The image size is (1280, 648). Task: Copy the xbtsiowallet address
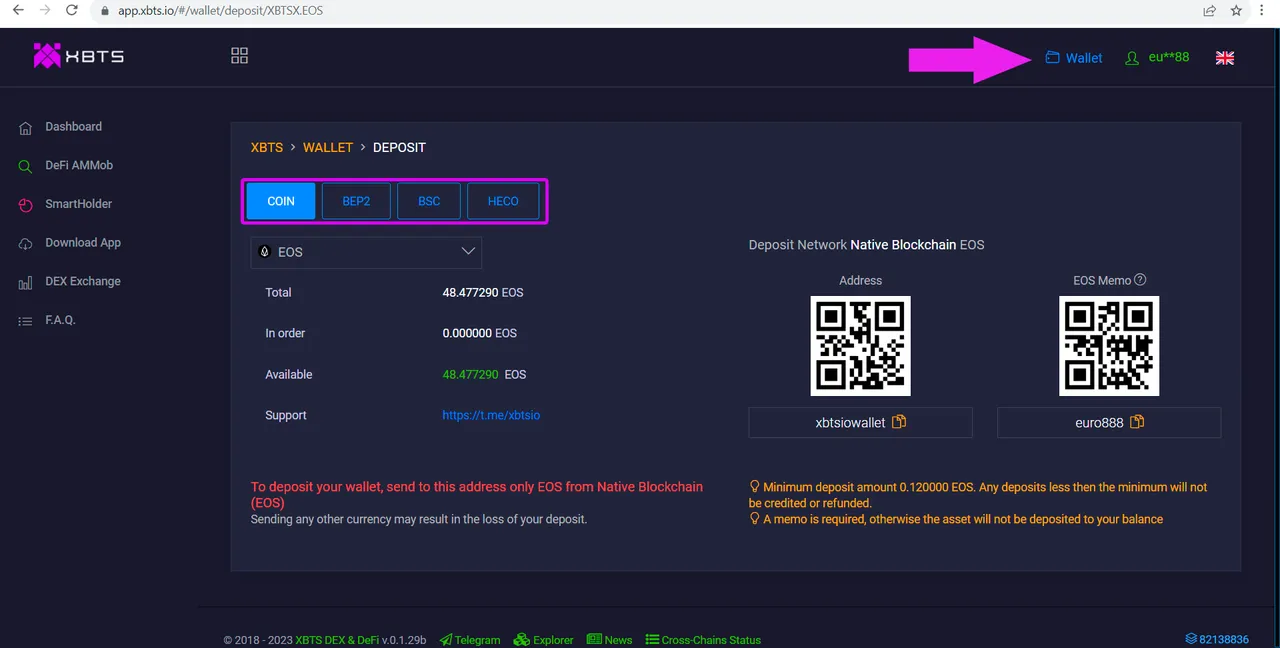pos(898,422)
